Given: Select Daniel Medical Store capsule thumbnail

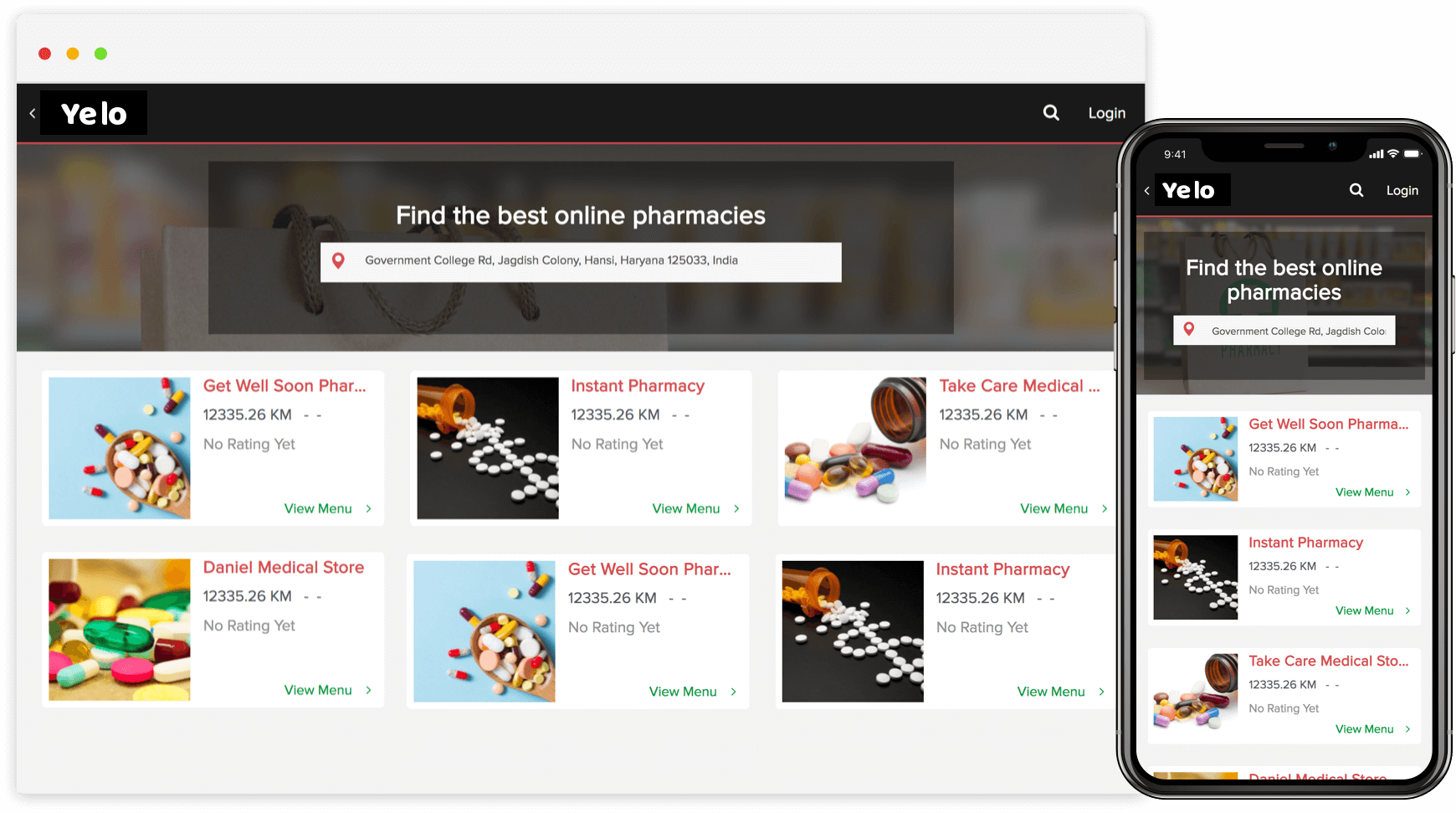Looking at the screenshot, I should (x=119, y=630).
